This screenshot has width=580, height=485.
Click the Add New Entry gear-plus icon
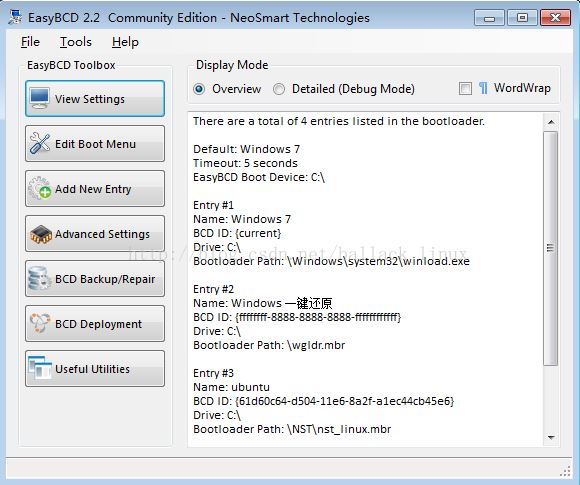point(40,188)
